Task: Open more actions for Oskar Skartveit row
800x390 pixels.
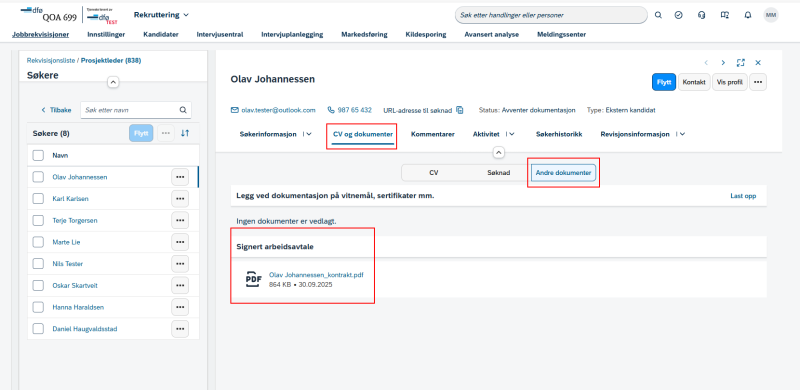Action: click(x=180, y=285)
